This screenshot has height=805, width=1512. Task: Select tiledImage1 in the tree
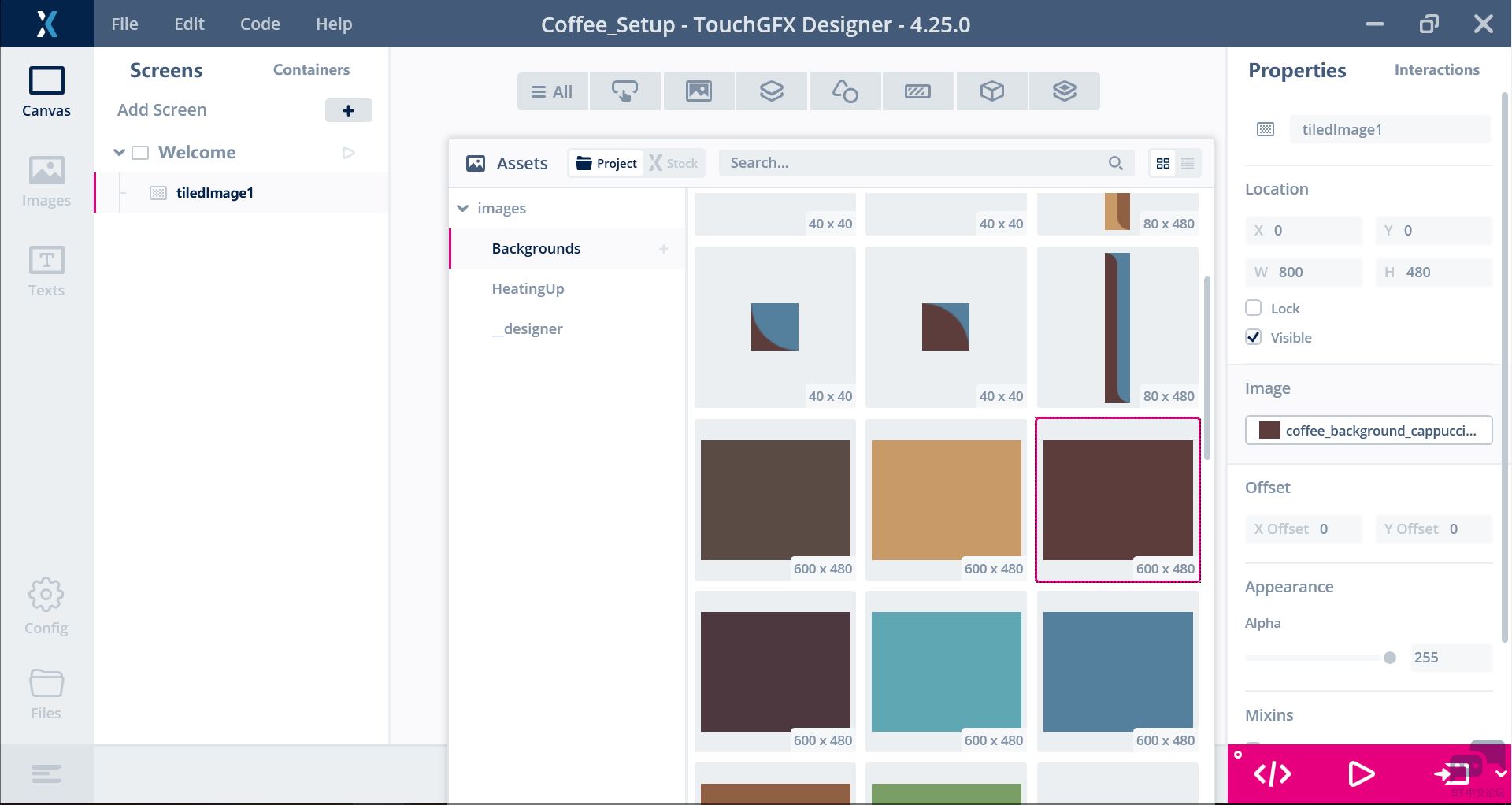[242, 193]
